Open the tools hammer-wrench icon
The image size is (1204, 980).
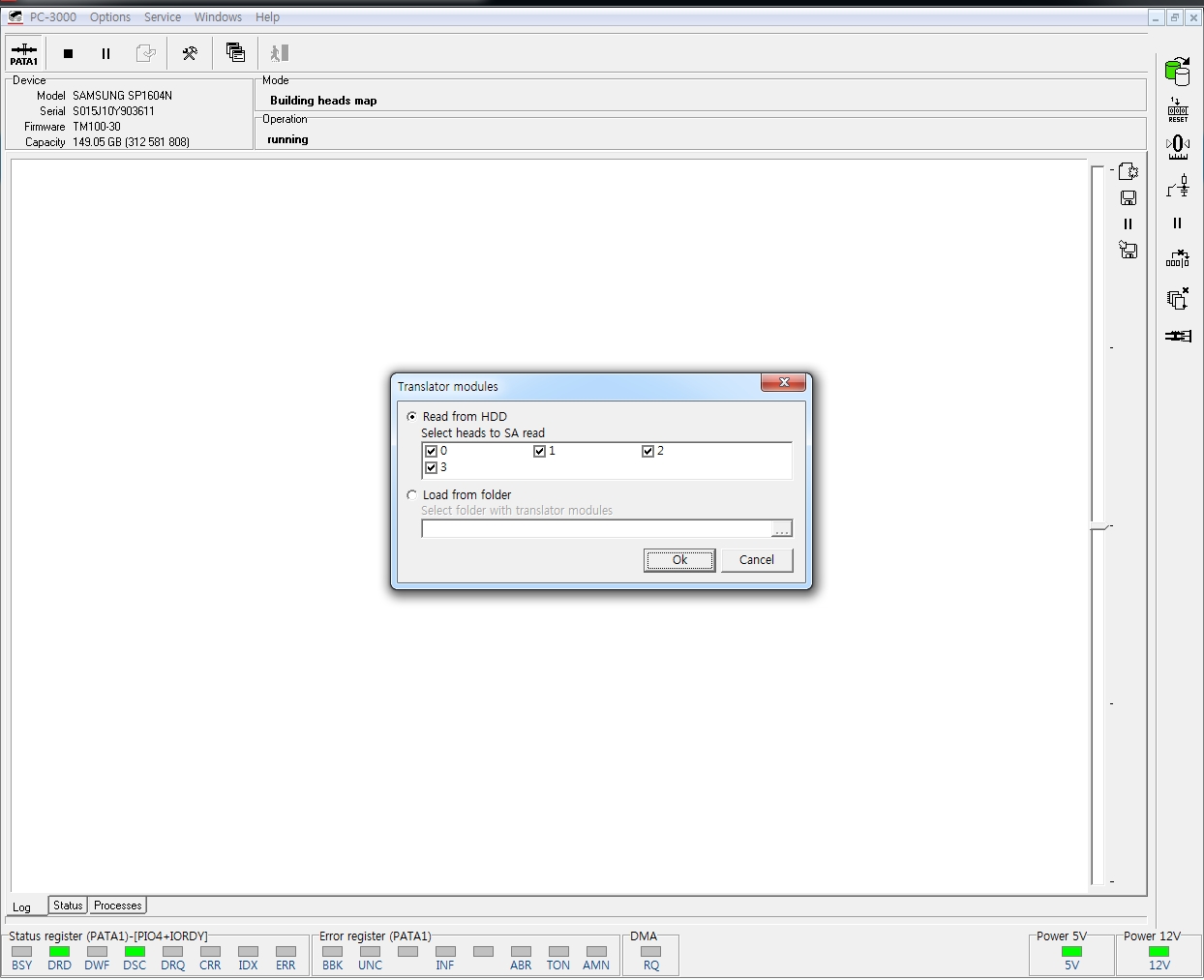tap(190, 53)
